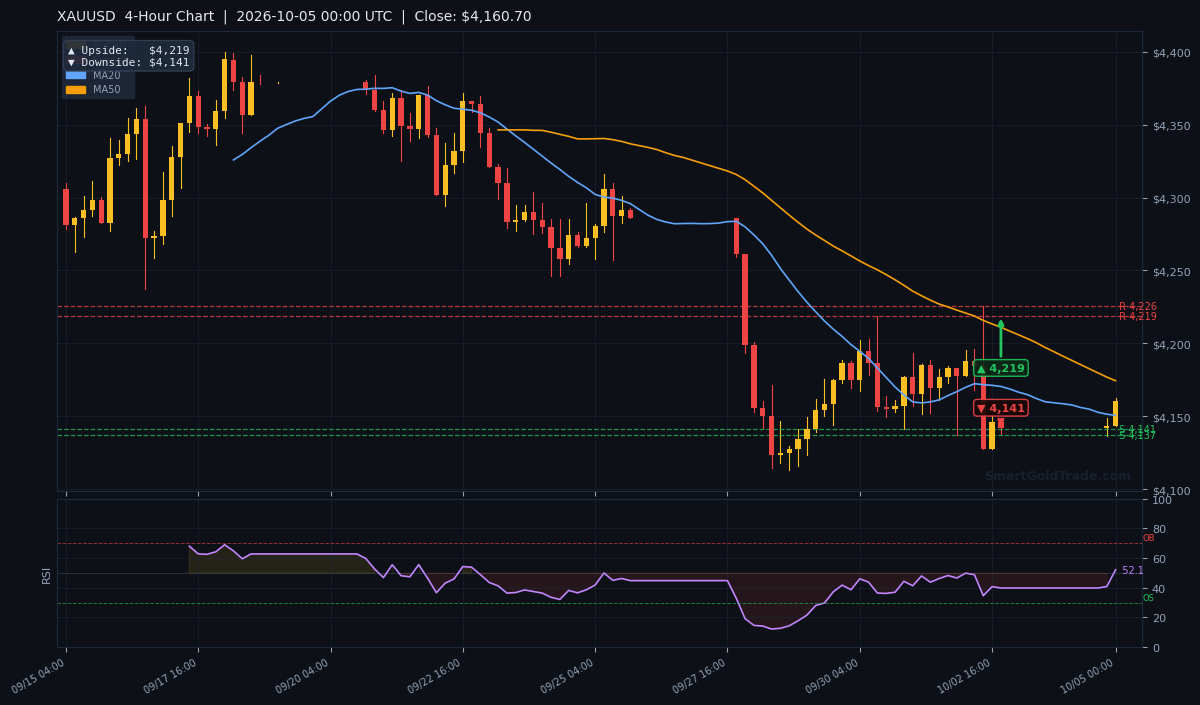Select the R 4,226 resistance label

pyautogui.click(x=1137, y=306)
